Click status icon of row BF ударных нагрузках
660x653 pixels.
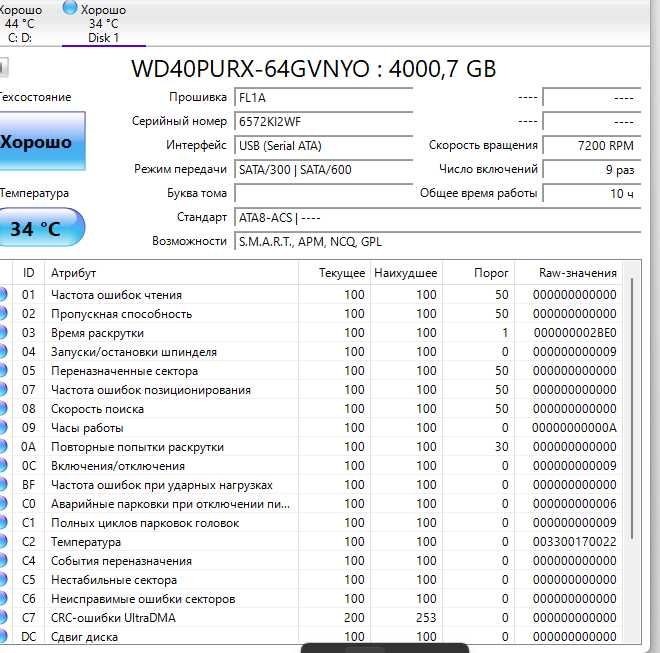click(3, 485)
